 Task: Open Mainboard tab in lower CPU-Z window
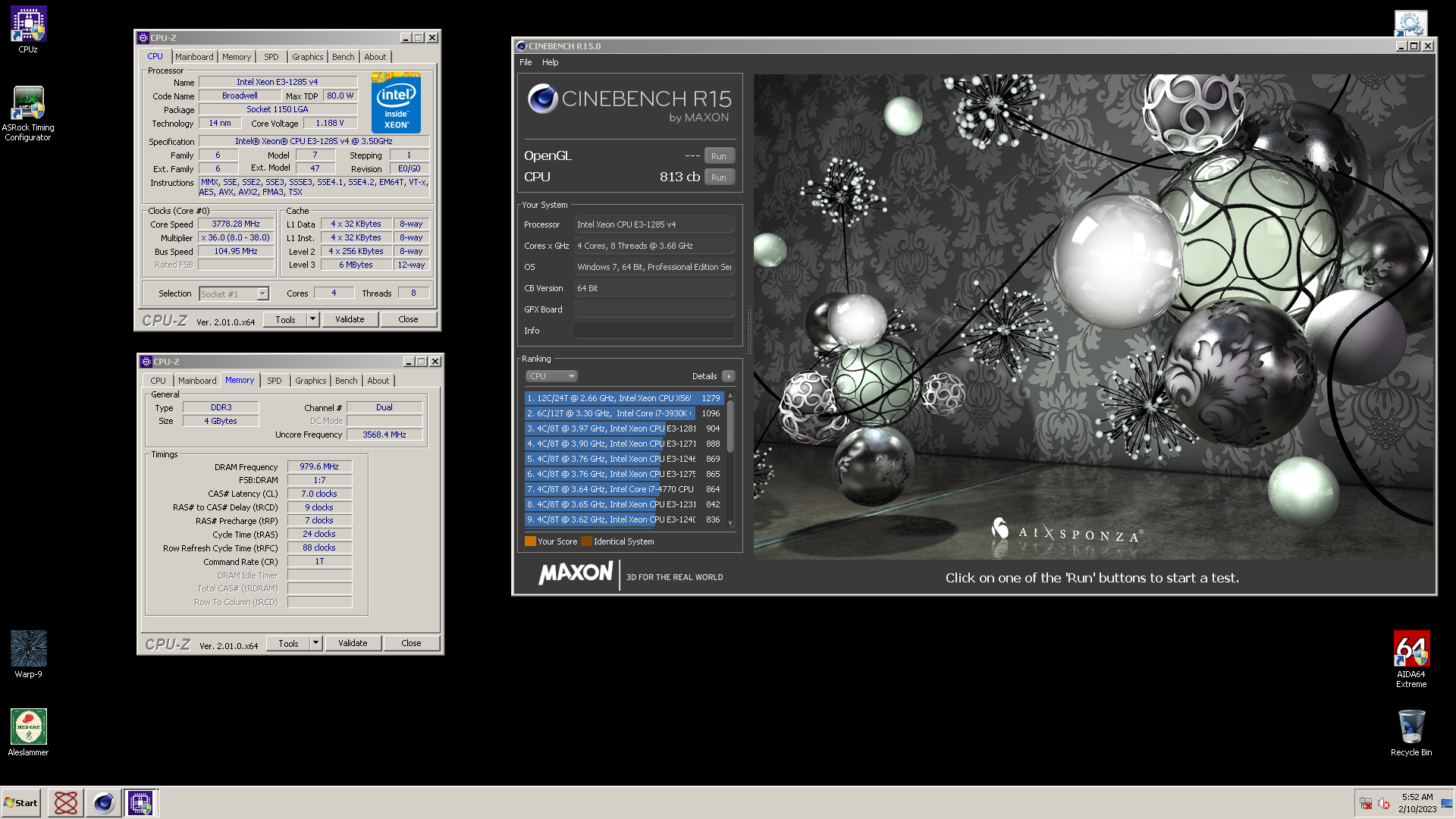coord(197,381)
